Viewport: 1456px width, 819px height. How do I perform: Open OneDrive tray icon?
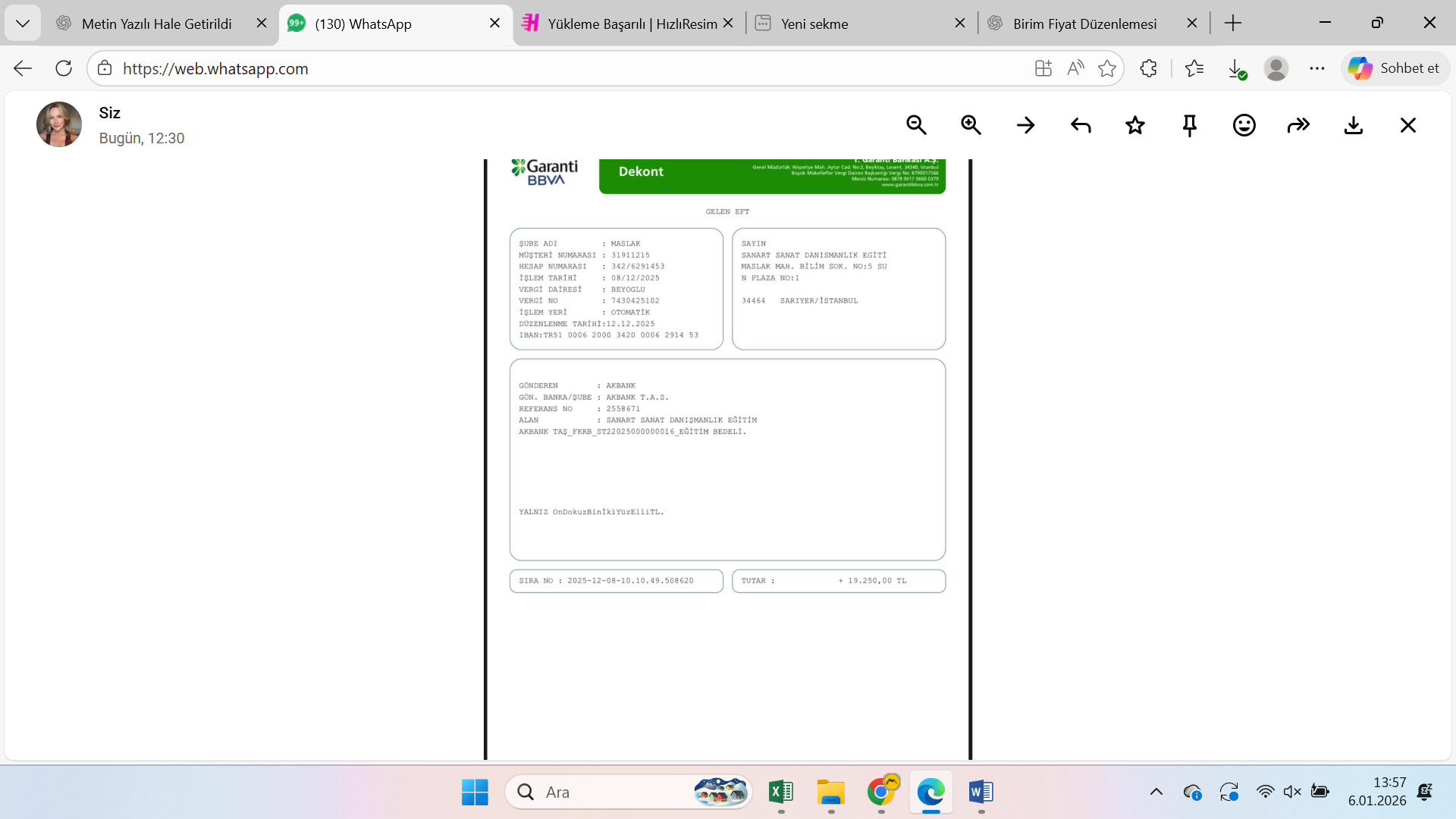(x=1192, y=792)
